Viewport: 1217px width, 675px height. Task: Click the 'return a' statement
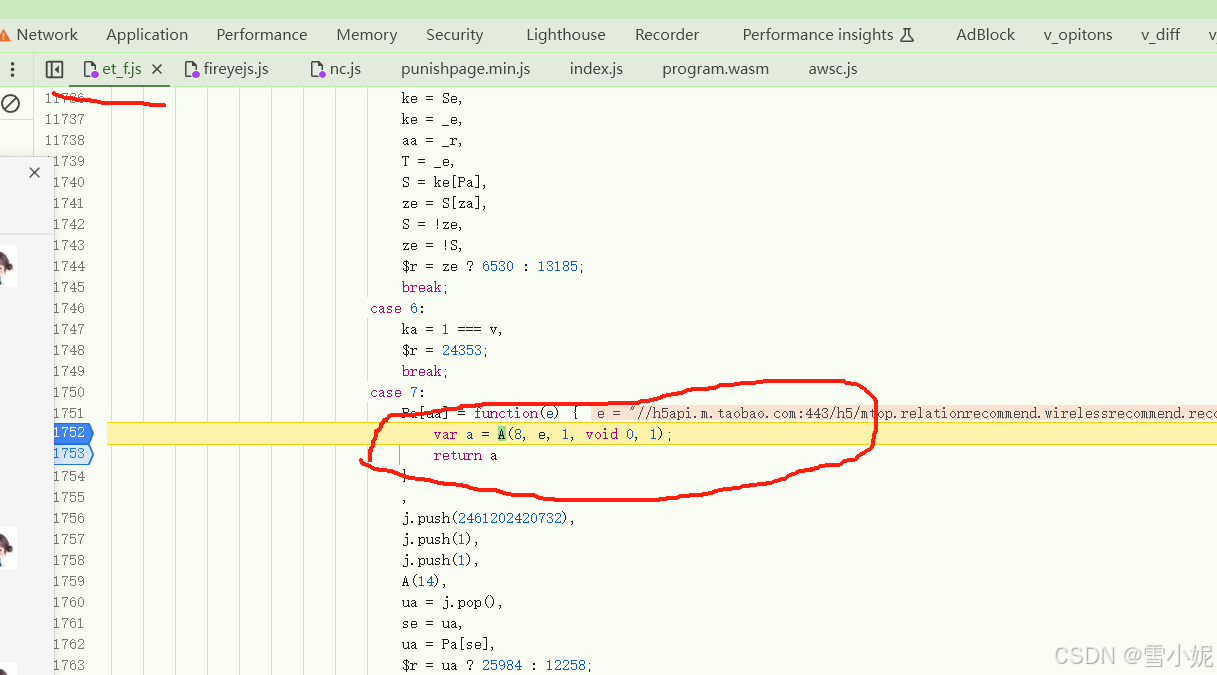tap(465, 455)
